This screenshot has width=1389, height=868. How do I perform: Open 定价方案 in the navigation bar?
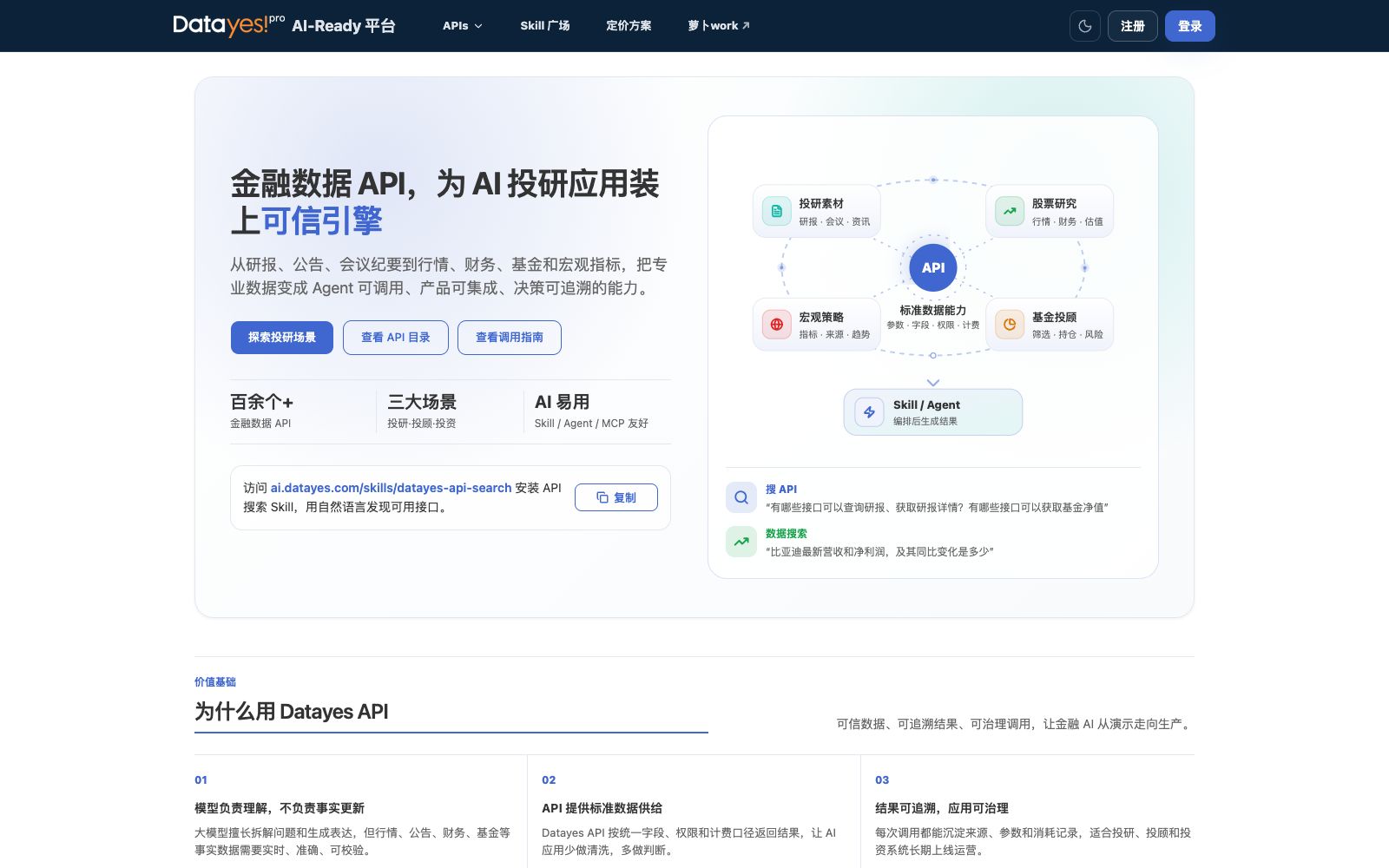tap(629, 26)
